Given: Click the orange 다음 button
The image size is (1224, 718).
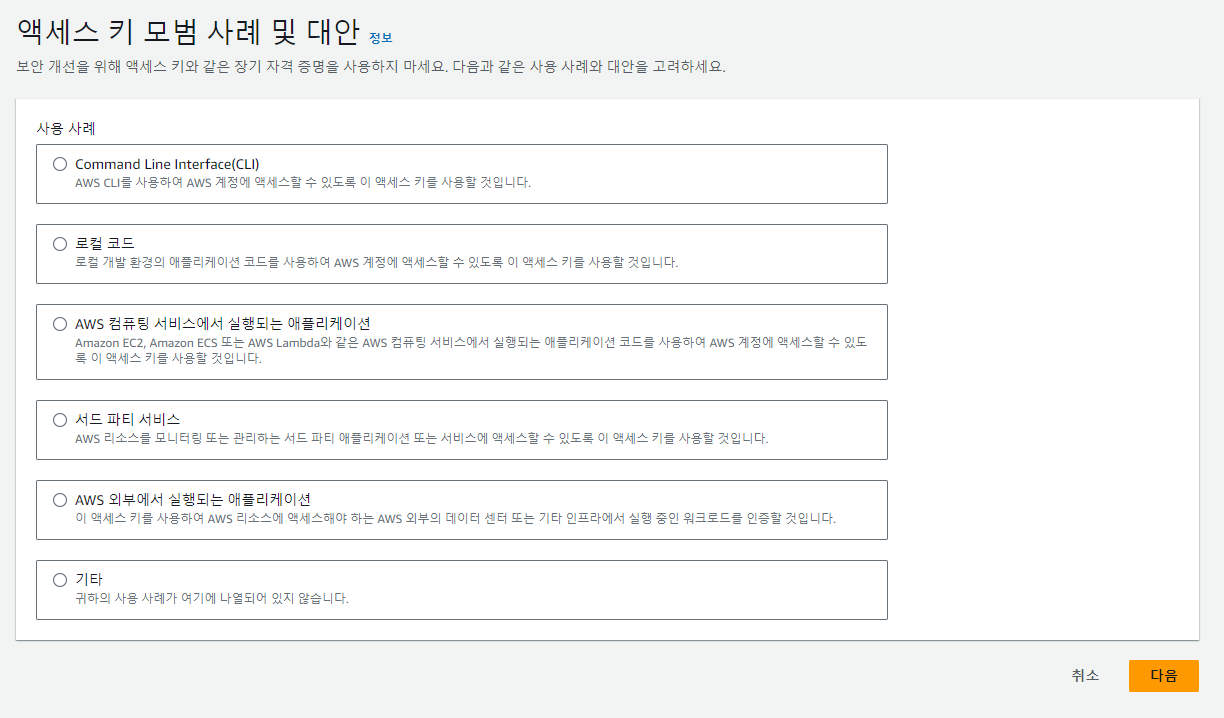Looking at the screenshot, I should coord(1163,676).
